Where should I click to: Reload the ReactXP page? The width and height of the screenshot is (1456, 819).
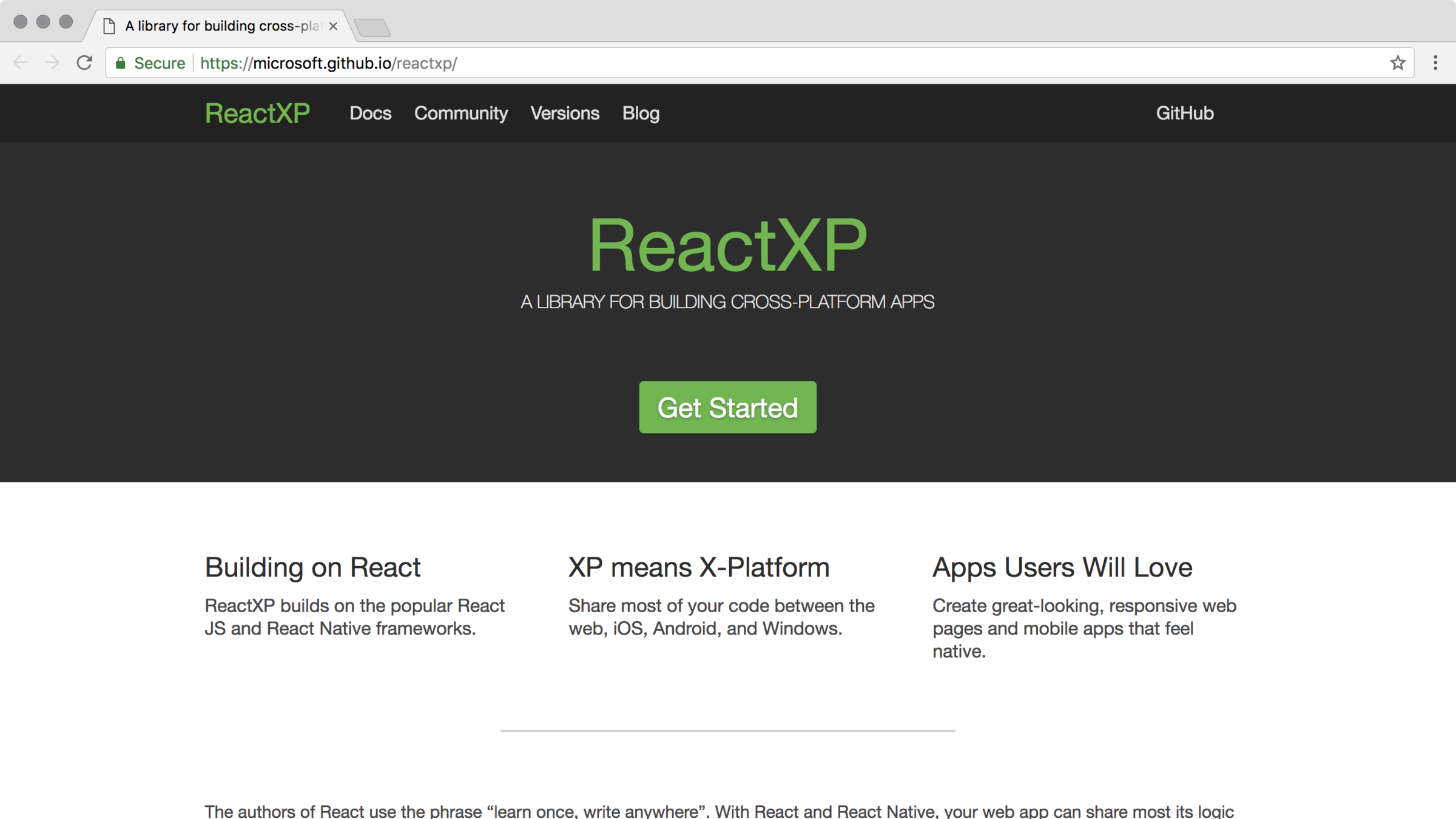(x=84, y=62)
